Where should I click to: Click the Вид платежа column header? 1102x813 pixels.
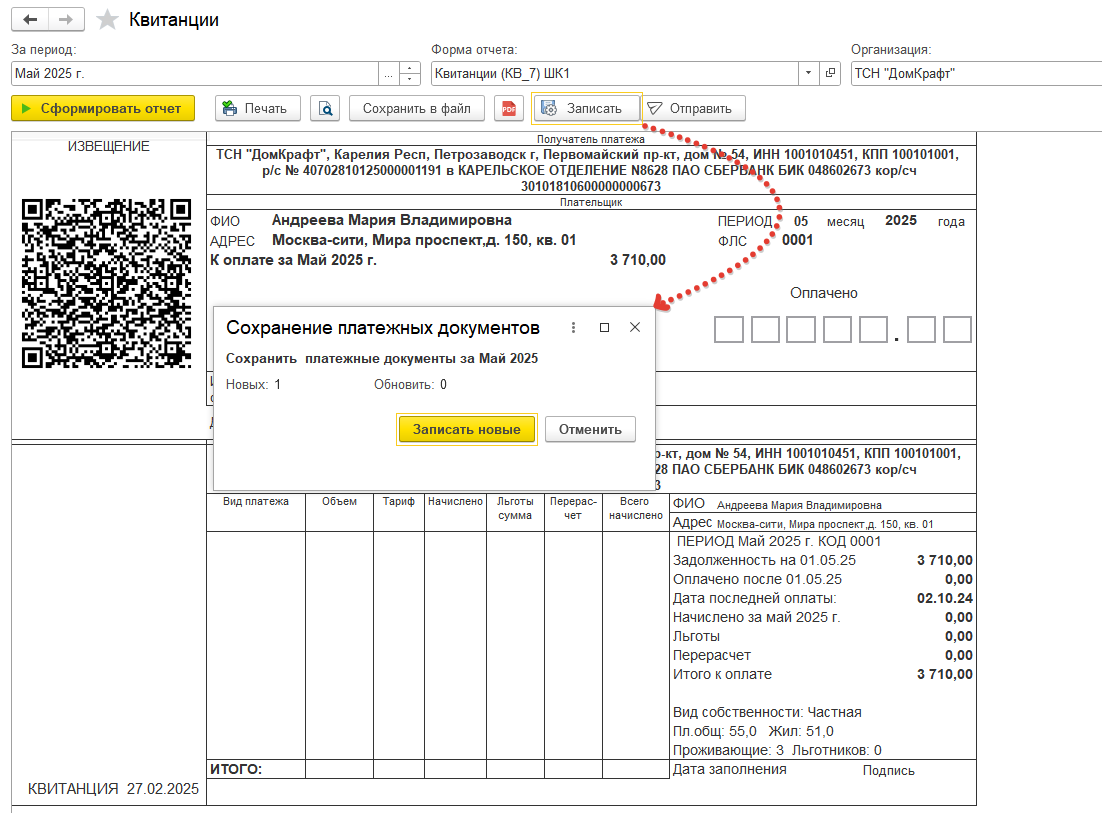(256, 501)
